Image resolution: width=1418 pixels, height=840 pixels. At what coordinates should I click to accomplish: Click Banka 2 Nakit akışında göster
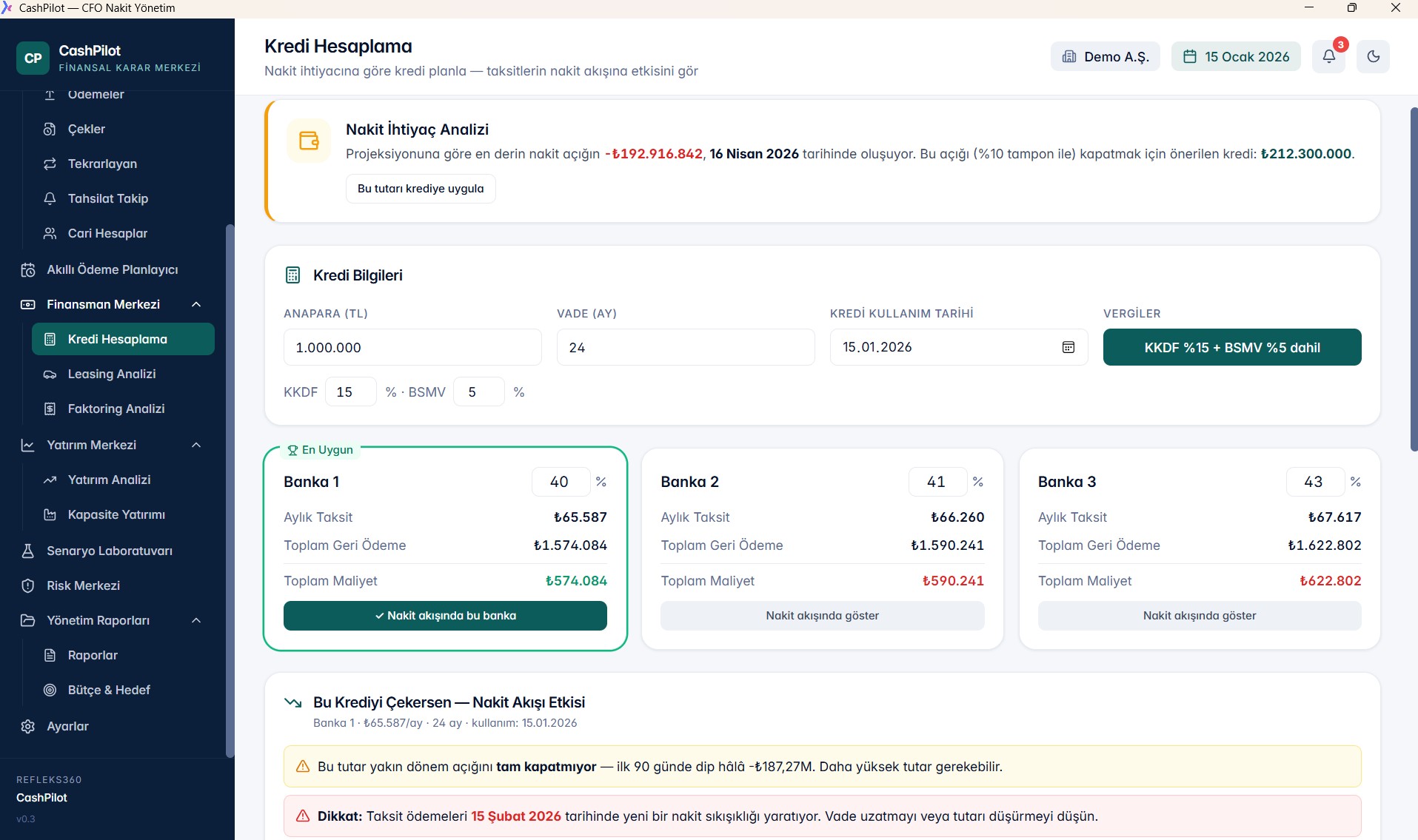(822, 616)
